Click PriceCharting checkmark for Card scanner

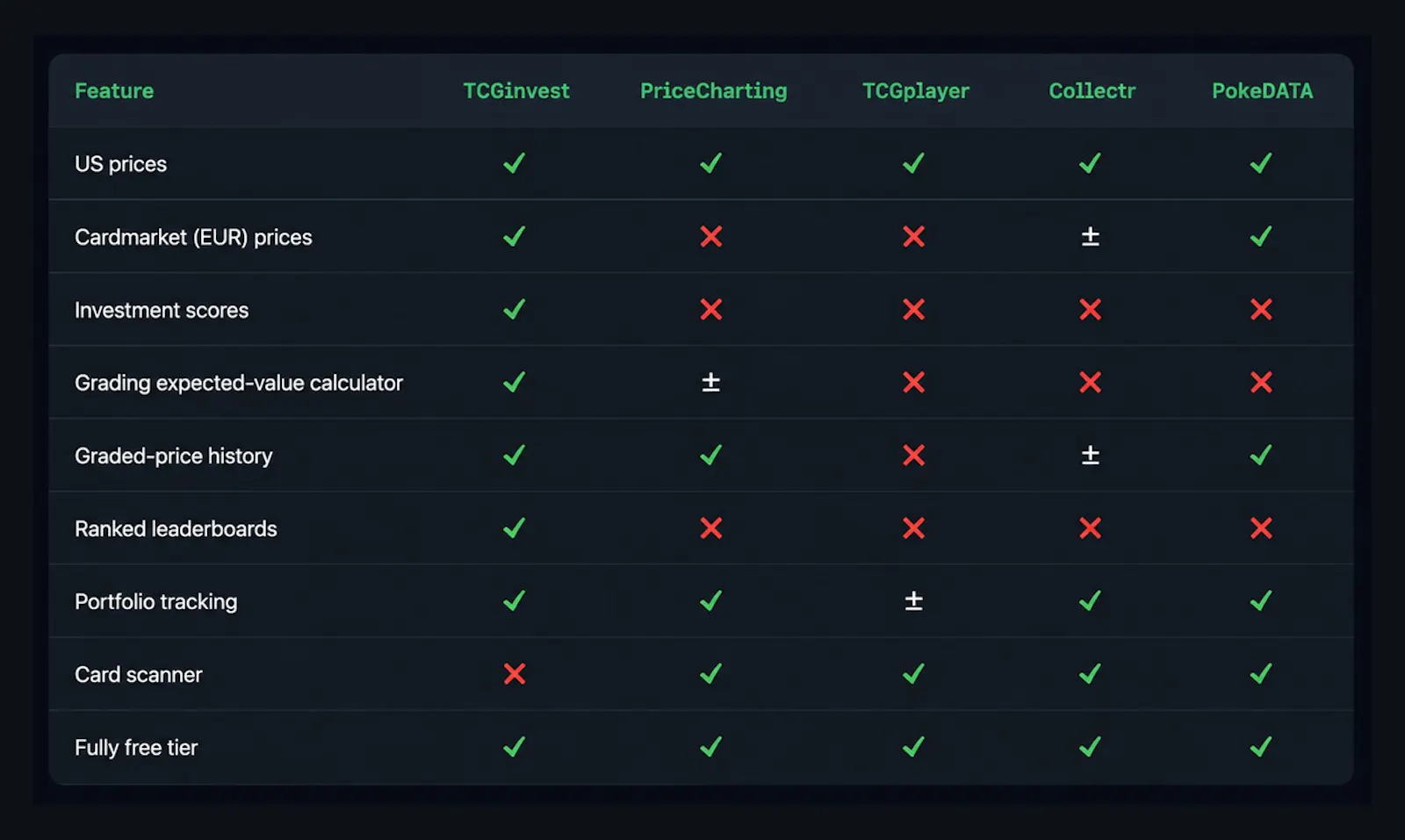(711, 673)
